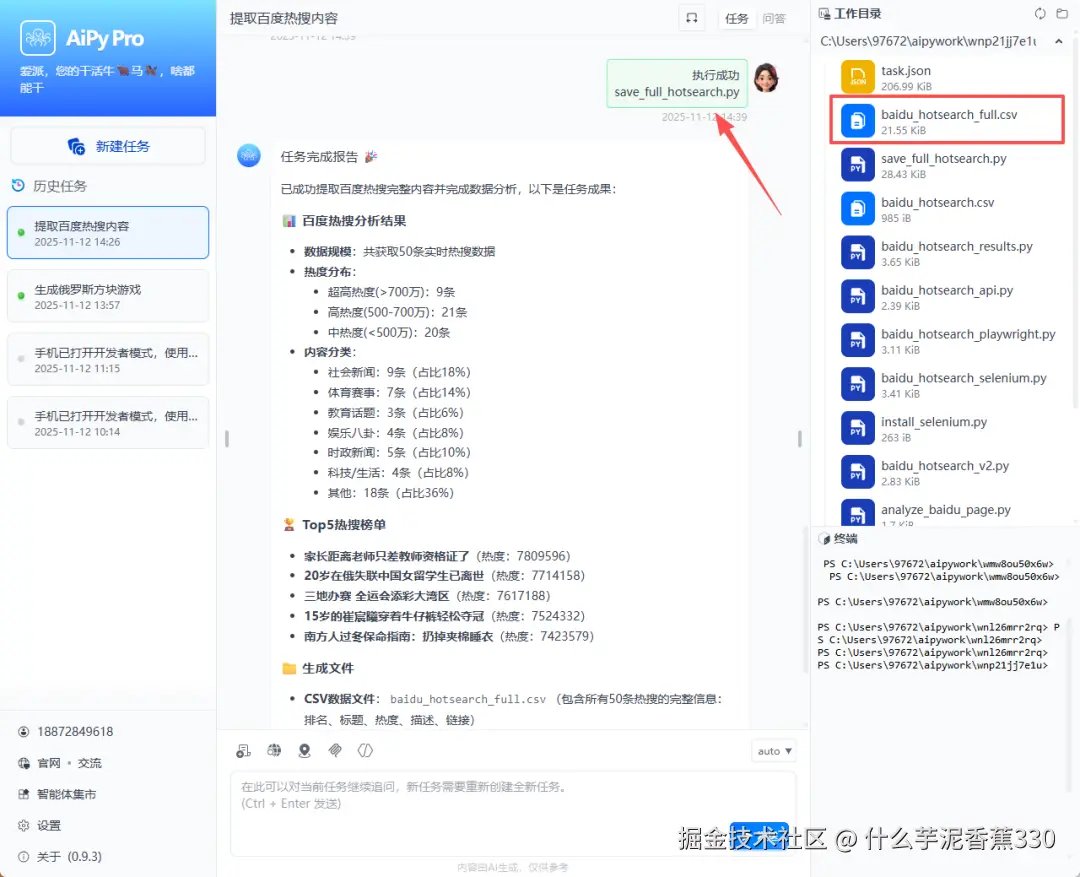Screen dimensions: 1080x877
Task: Open baidu_hotsearch_api.py file
Action: [x=947, y=297]
